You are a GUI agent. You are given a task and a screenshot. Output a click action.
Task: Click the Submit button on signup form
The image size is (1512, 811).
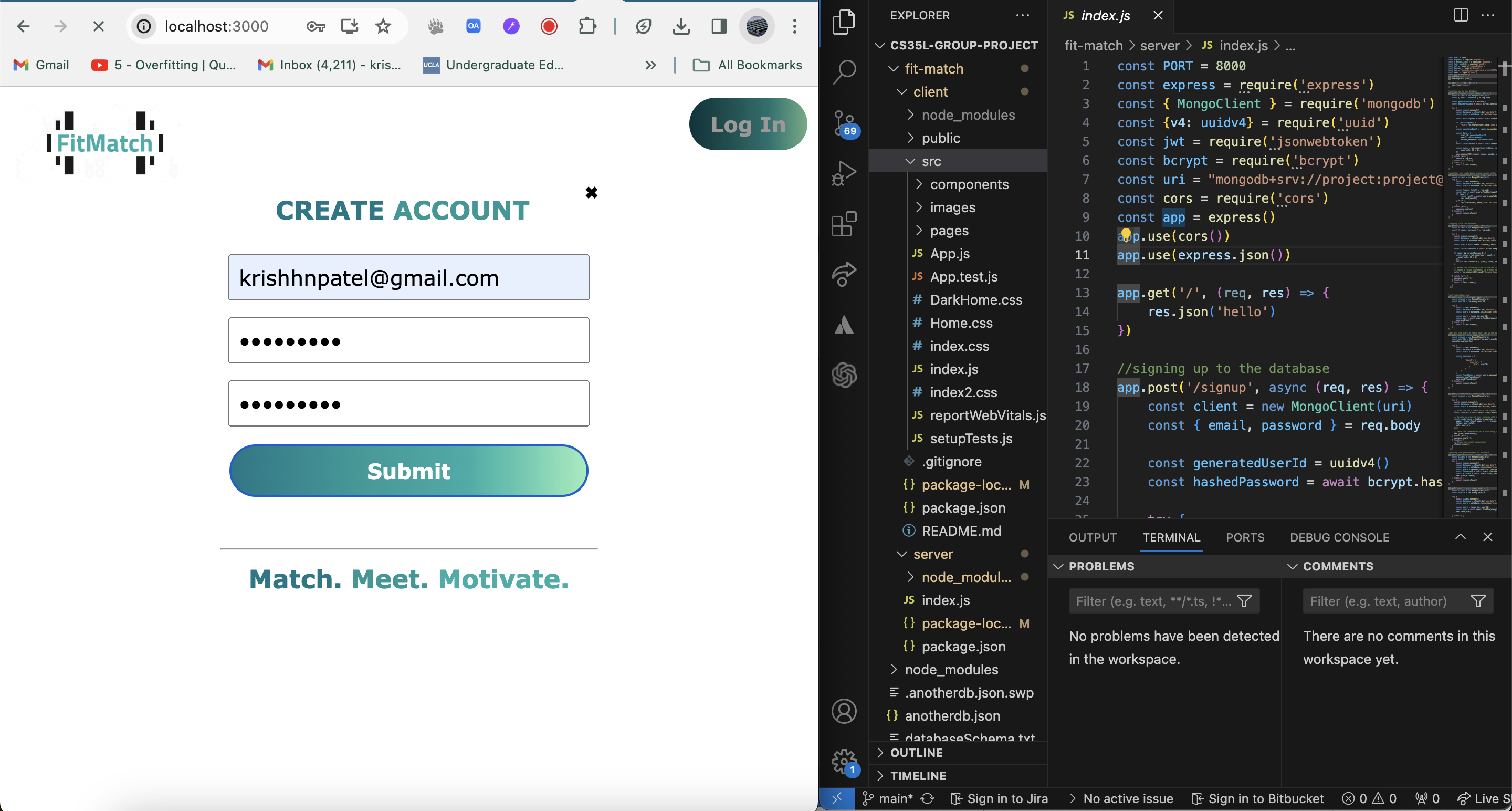point(408,471)
